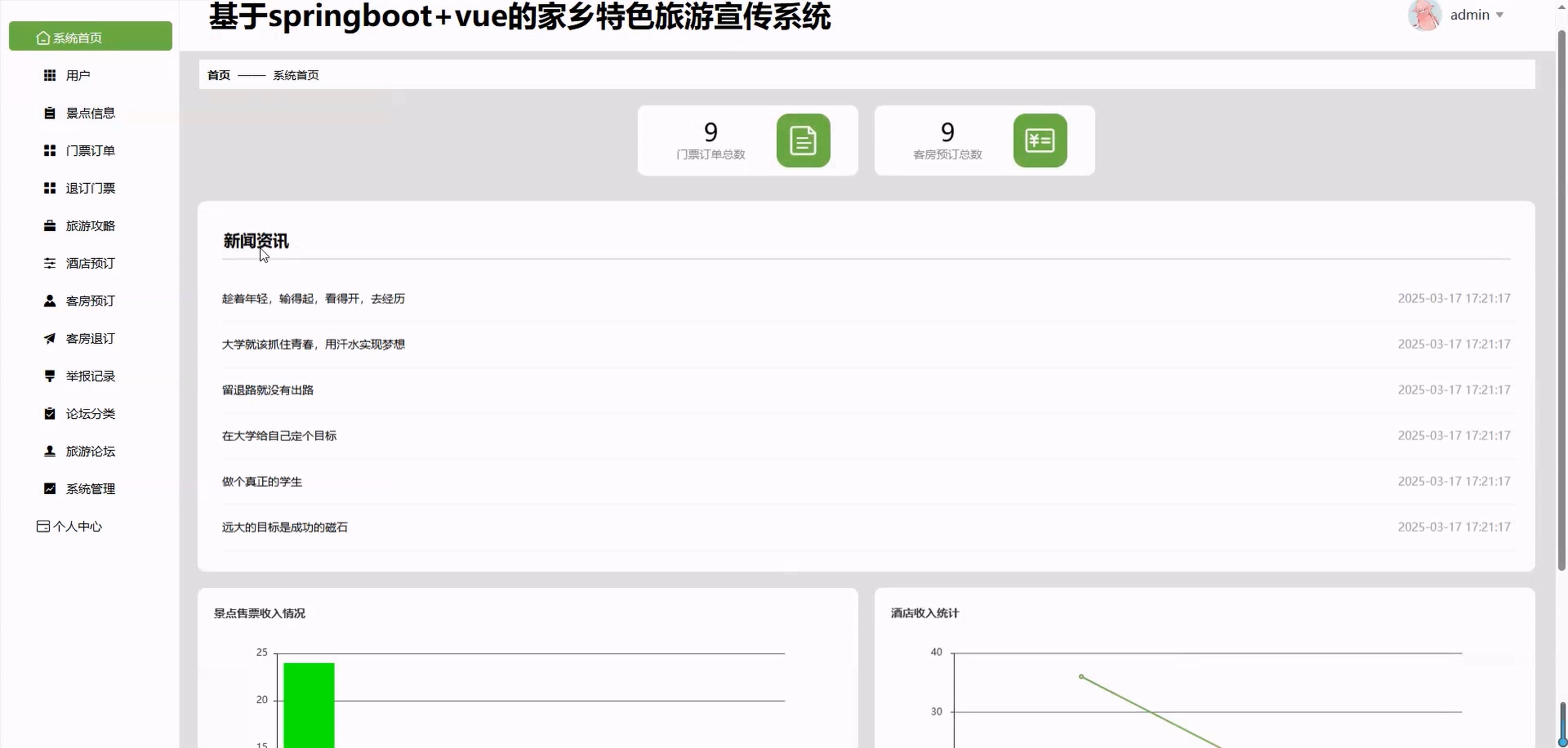Click the sliders icon beside 酒店预订

[50, 264]
